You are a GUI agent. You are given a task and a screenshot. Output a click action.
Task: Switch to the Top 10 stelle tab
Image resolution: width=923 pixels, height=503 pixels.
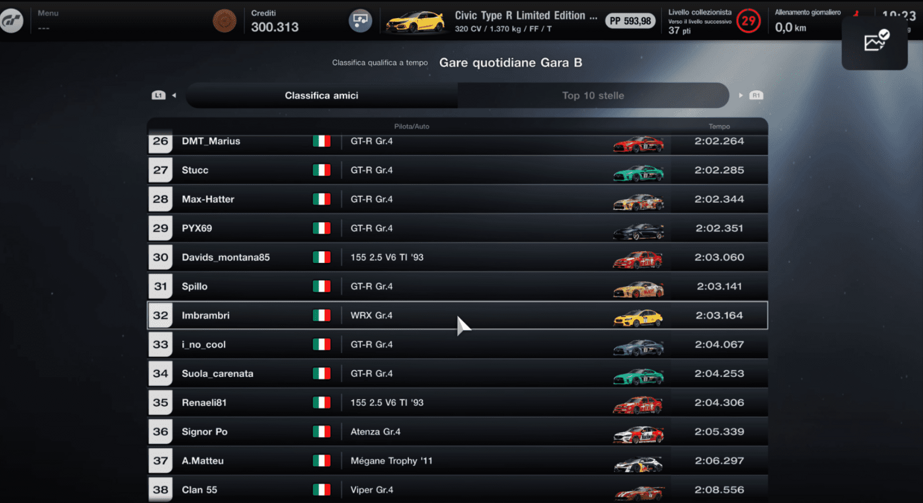[592, 96]
